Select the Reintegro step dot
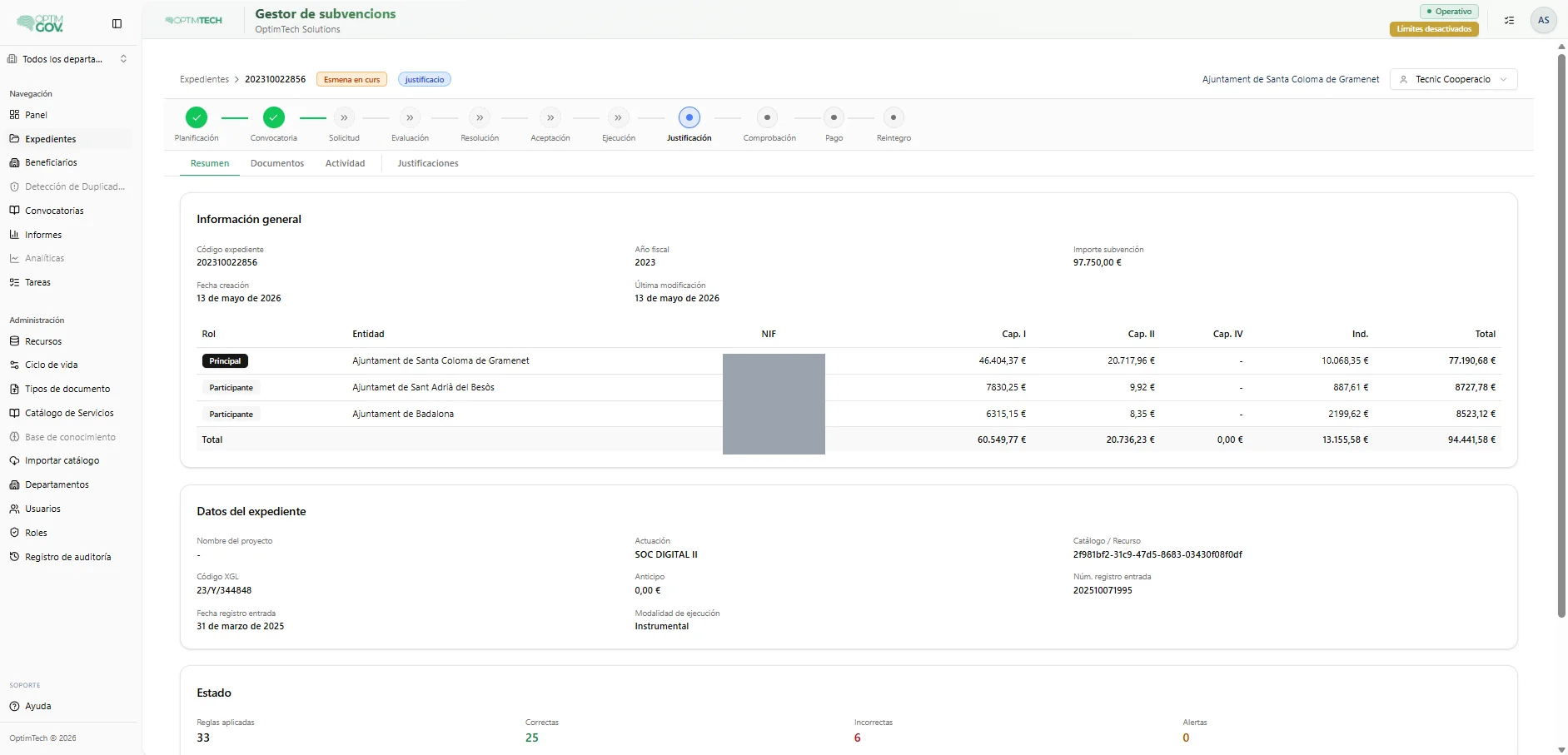Screen dimensions: 1568x755 [x=894, y=117]
